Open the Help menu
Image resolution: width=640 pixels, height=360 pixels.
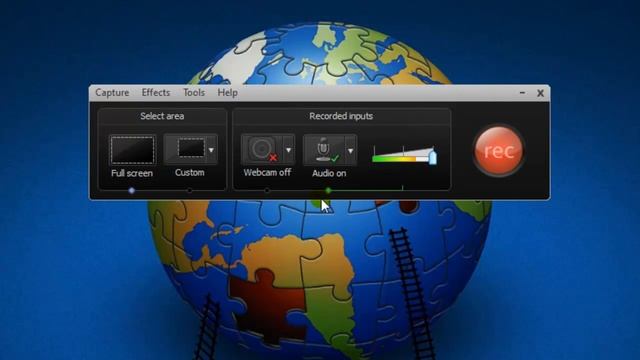tap(227, 93)
